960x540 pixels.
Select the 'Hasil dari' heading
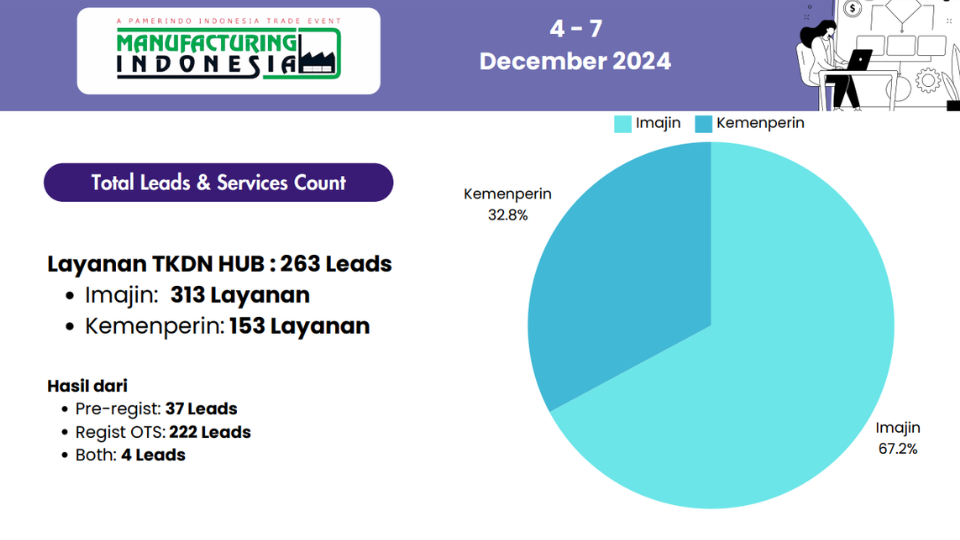pyautogui.click(x=88, y=386)
